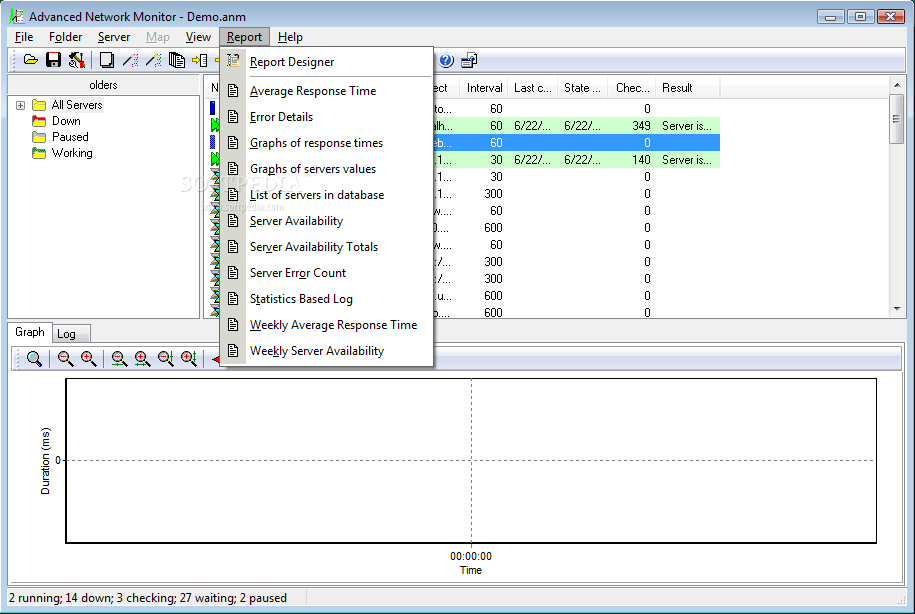
Task: Click the Paused yellow folder icon
Action: point(39,137)
